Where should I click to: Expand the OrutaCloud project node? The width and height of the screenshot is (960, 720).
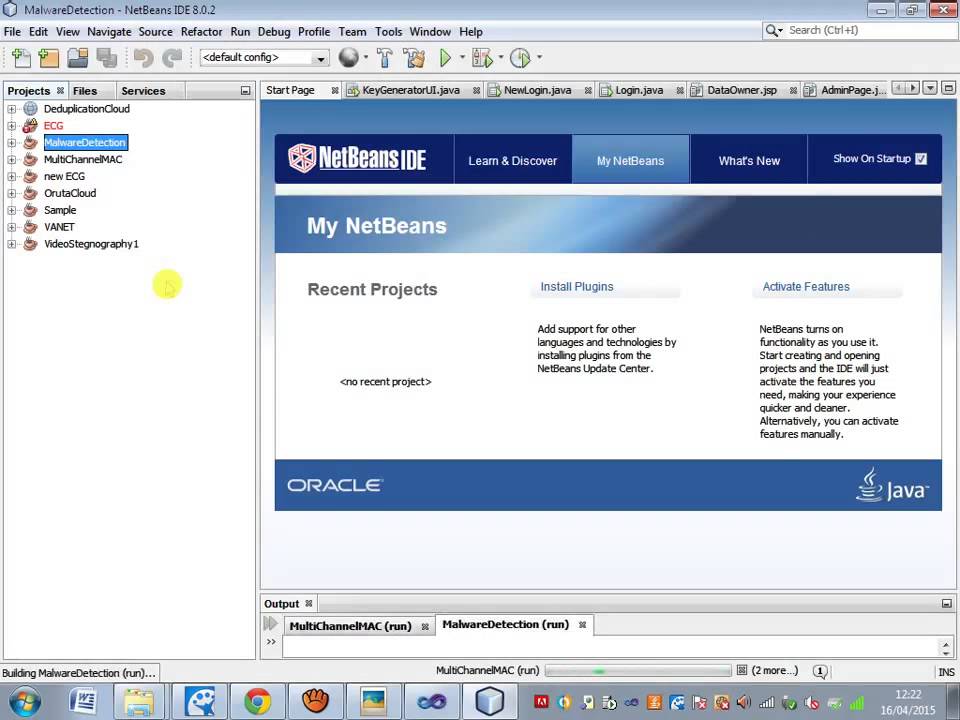[x=11, y=193]
